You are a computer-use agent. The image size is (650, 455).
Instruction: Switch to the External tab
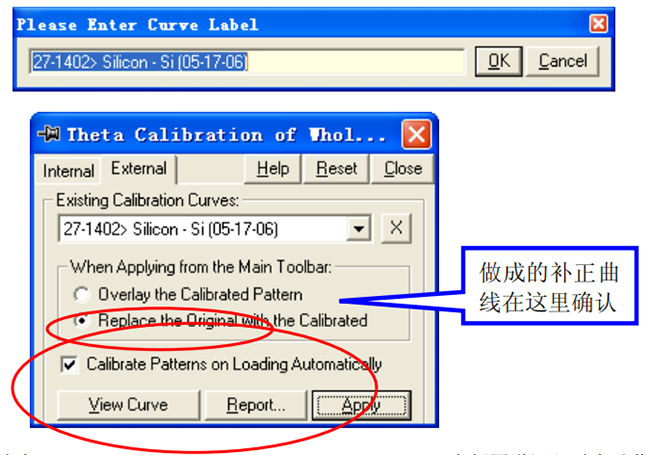139,169
